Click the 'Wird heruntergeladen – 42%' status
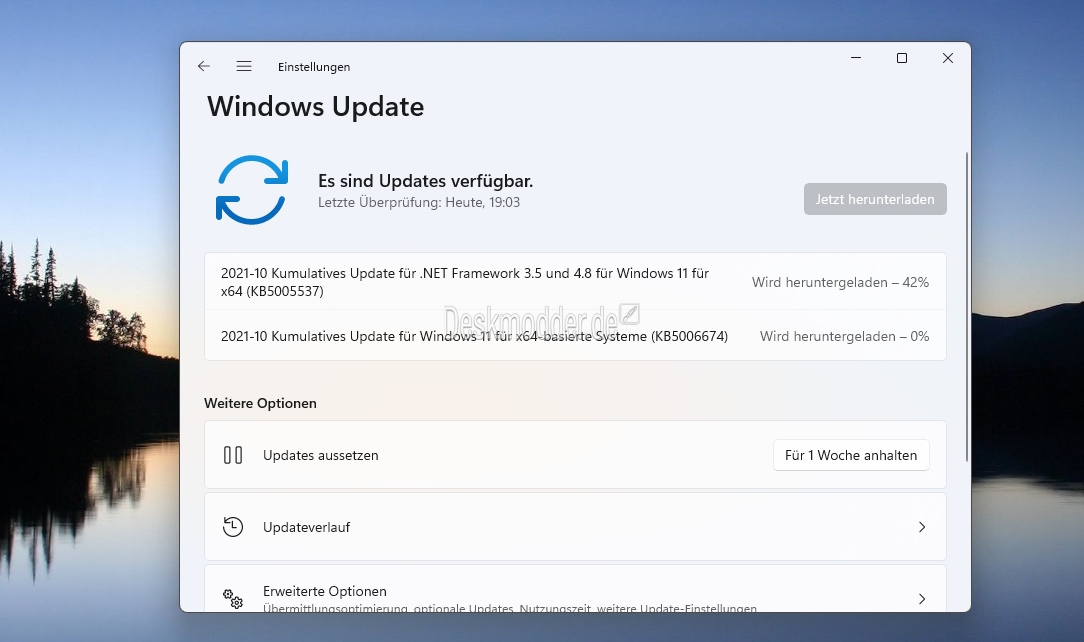The height and width of the screenshot is (642, 1084). pyautogui.click(x=841, y=283)
